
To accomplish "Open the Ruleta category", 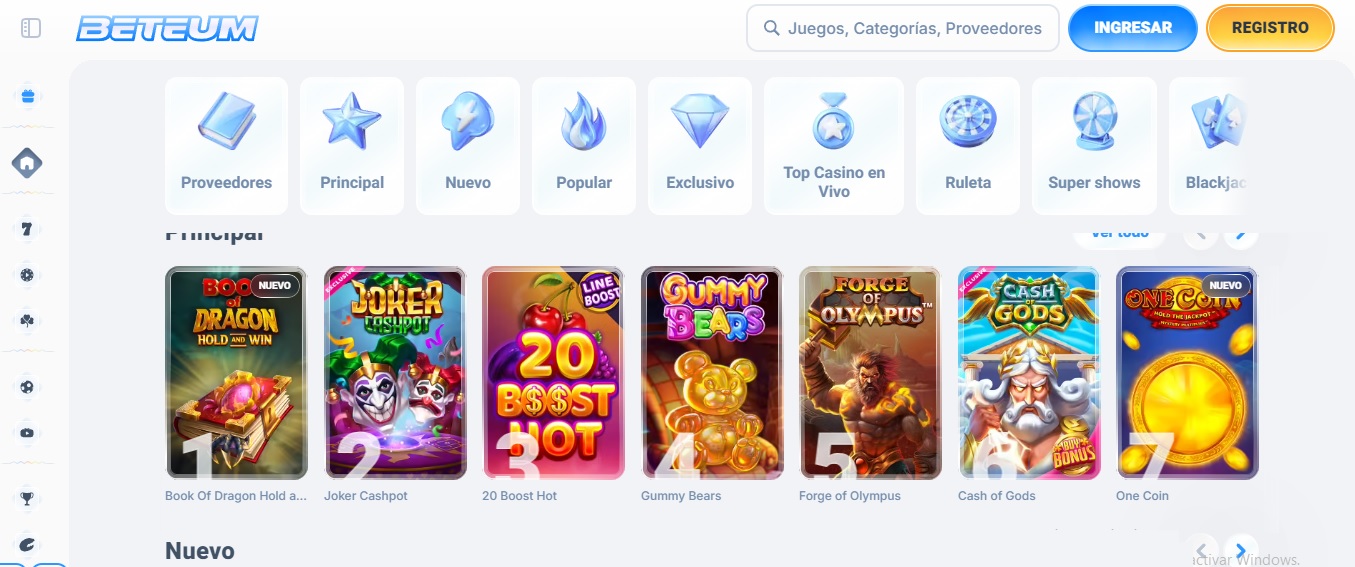I will click(x=968, y=146).
